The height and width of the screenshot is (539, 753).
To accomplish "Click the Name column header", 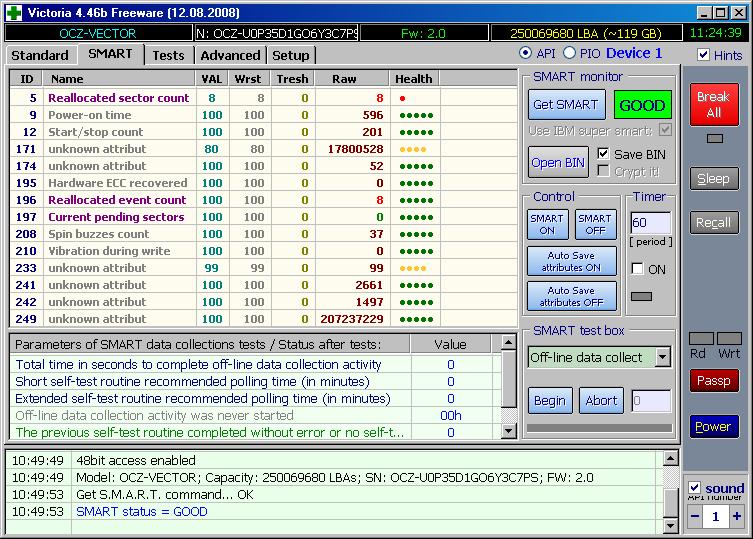I will (x=119, y=79).
